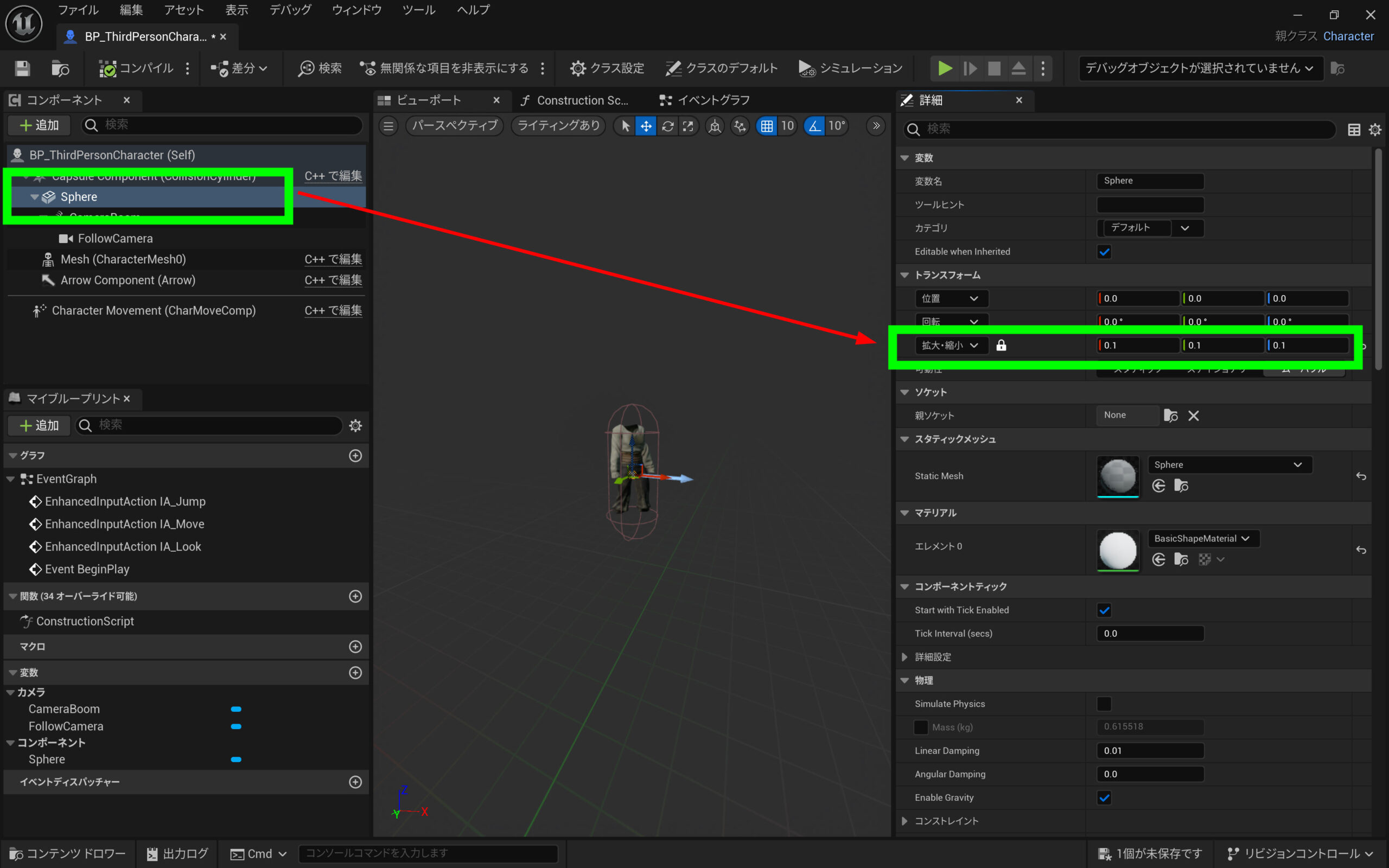Select the rotate transform tool in viewport

pos(667,126)
